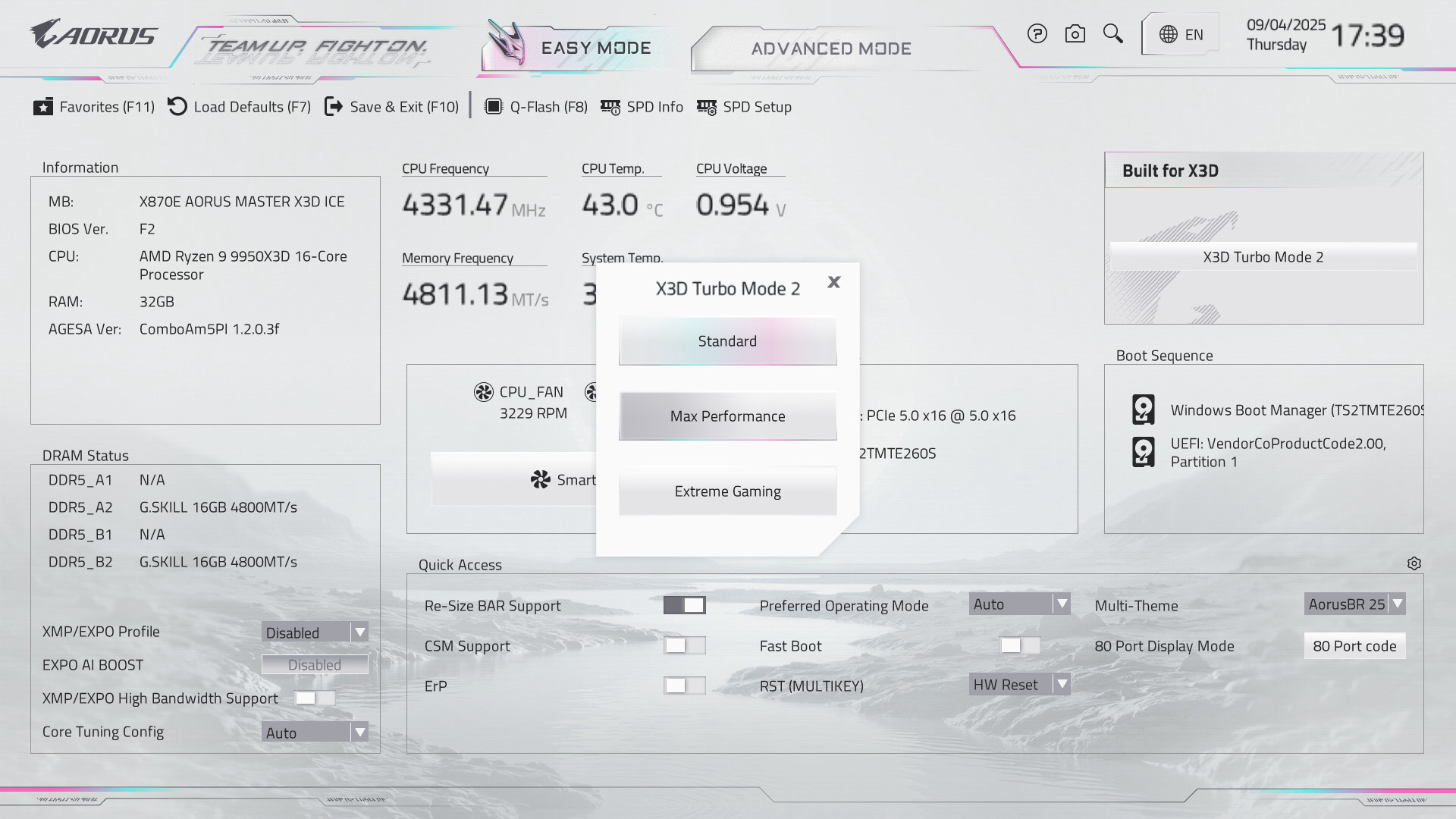Click the CPU_FAN fan icon
1456x819 pixels.
click(x=484, y=392)
